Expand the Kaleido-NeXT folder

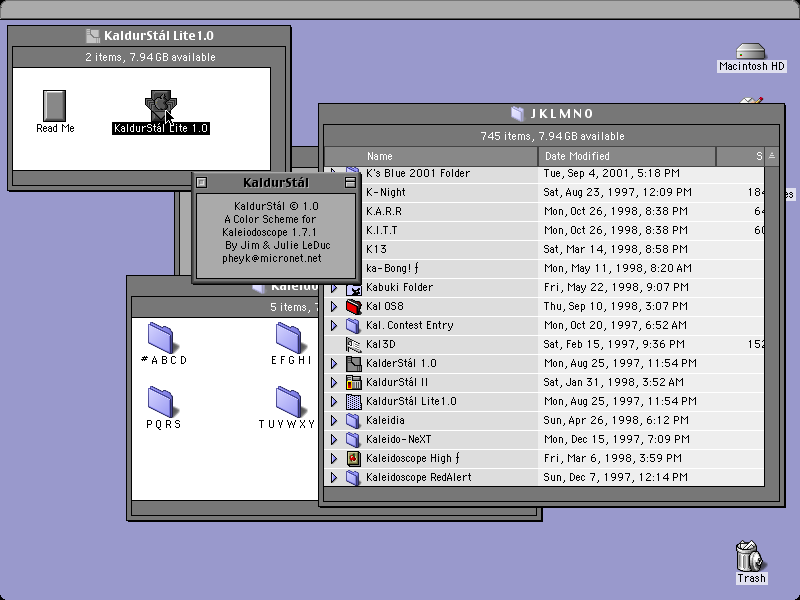334,439
